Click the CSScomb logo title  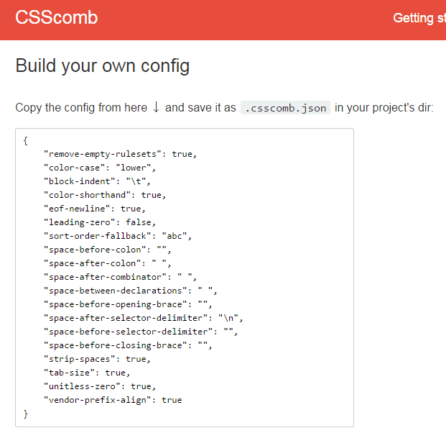pyautogui.click(x=56, y=18)
